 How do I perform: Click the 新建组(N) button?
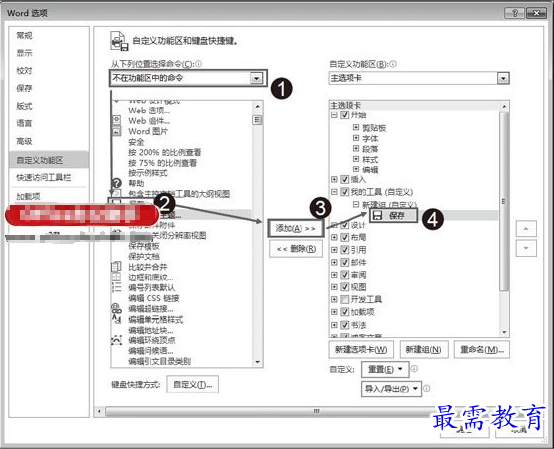(x=424, y=350)
